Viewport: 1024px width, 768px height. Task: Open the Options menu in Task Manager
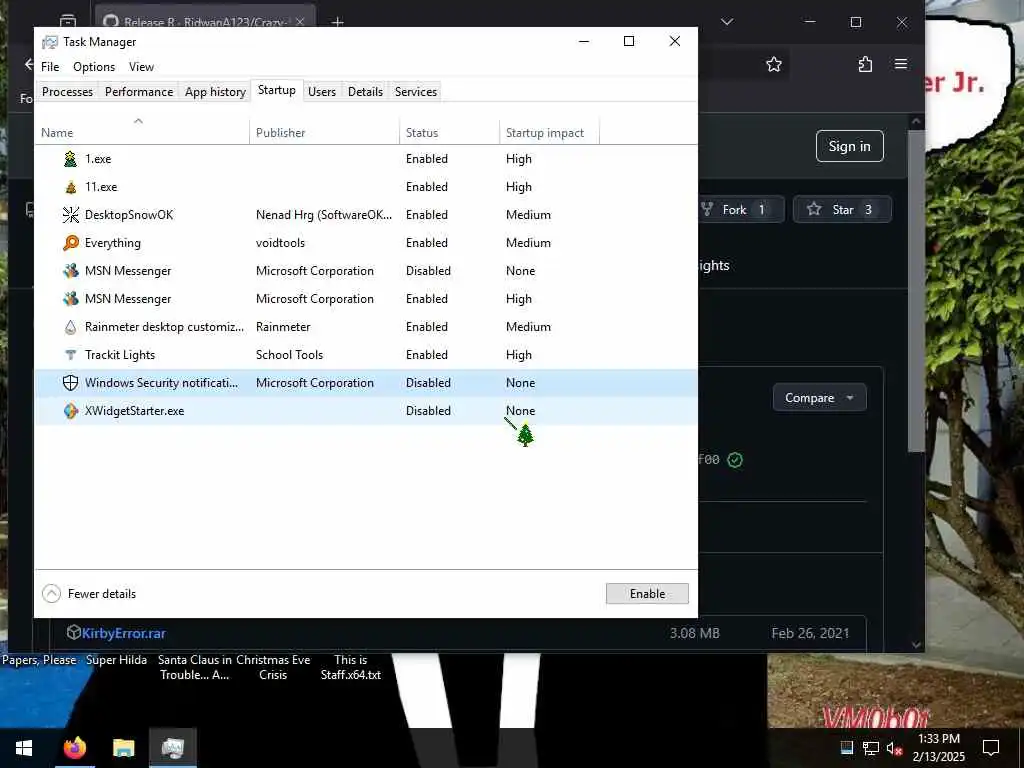pos(94,67)
